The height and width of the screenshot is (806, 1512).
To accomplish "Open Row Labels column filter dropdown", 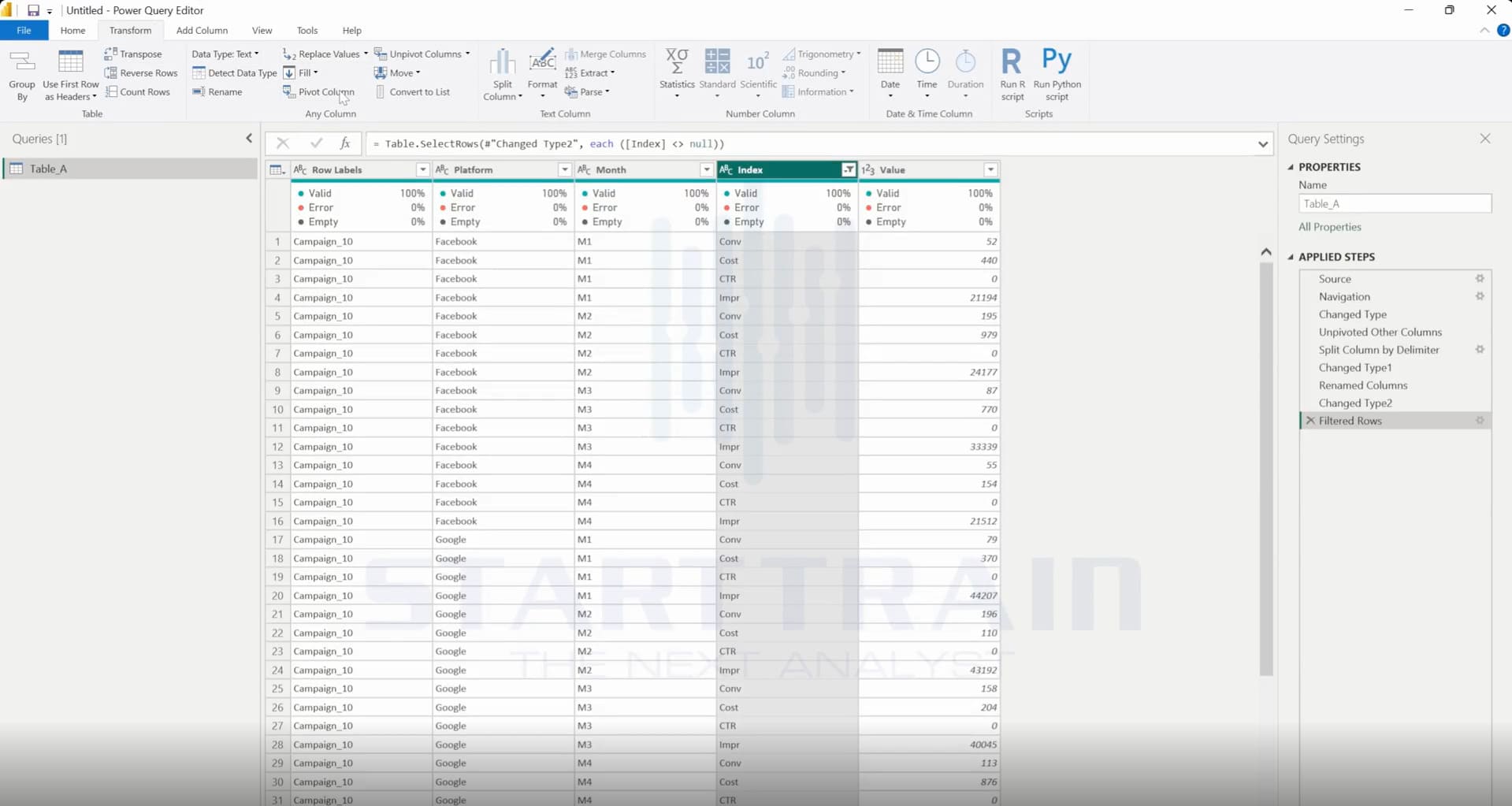I will click(x=422, y=170).
